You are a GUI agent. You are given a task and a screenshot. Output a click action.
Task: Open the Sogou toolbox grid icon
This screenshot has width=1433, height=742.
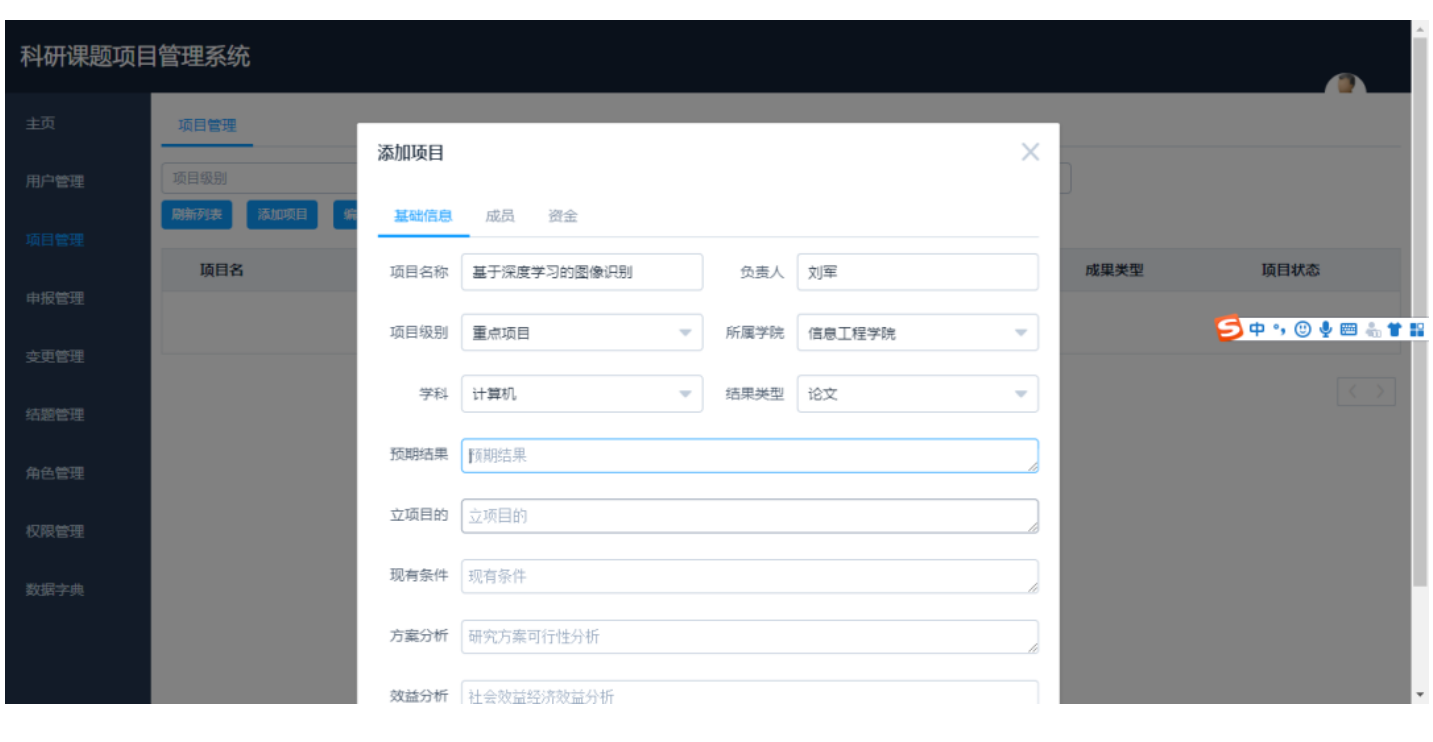pyautogui.click(x=1416, y=328)
